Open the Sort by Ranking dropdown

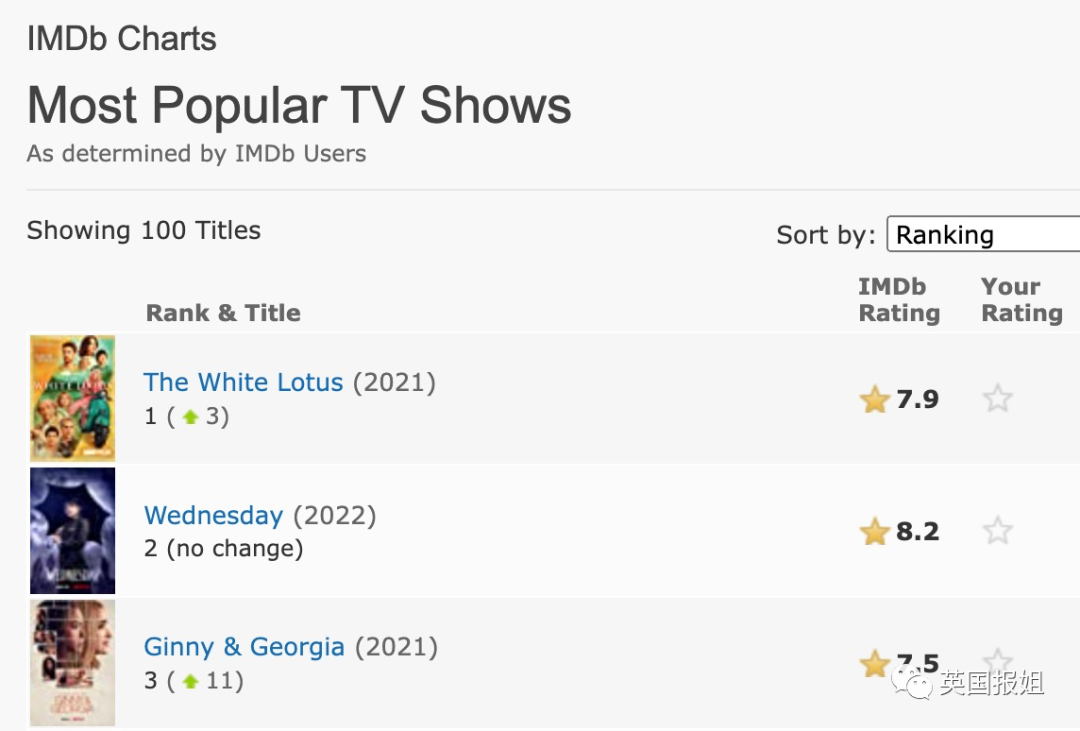984,234
